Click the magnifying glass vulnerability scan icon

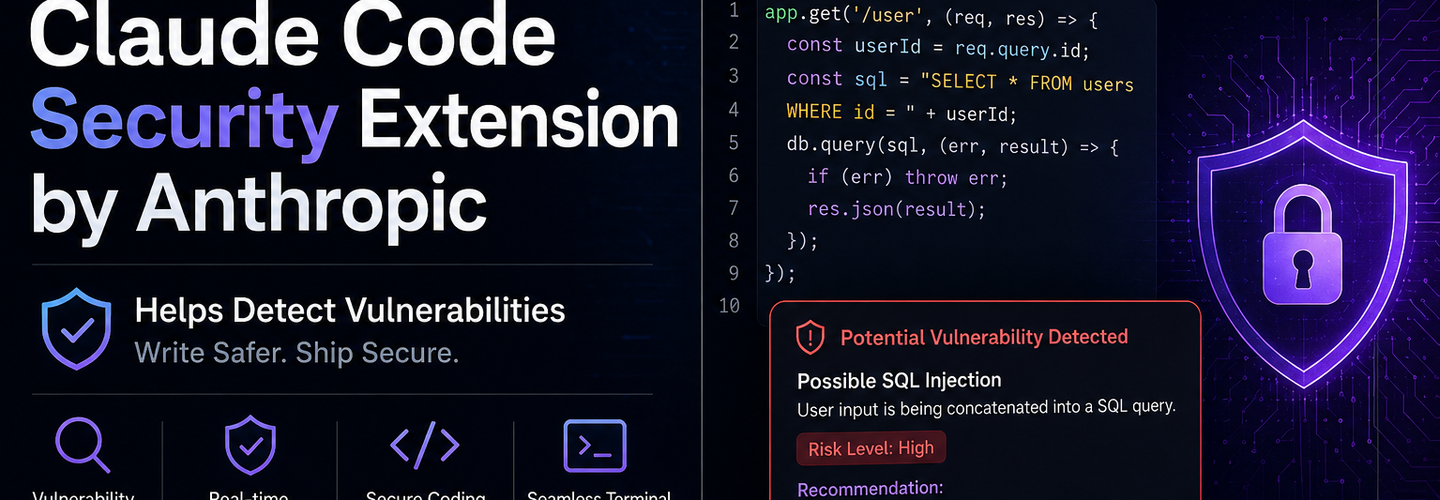(82, 445)
